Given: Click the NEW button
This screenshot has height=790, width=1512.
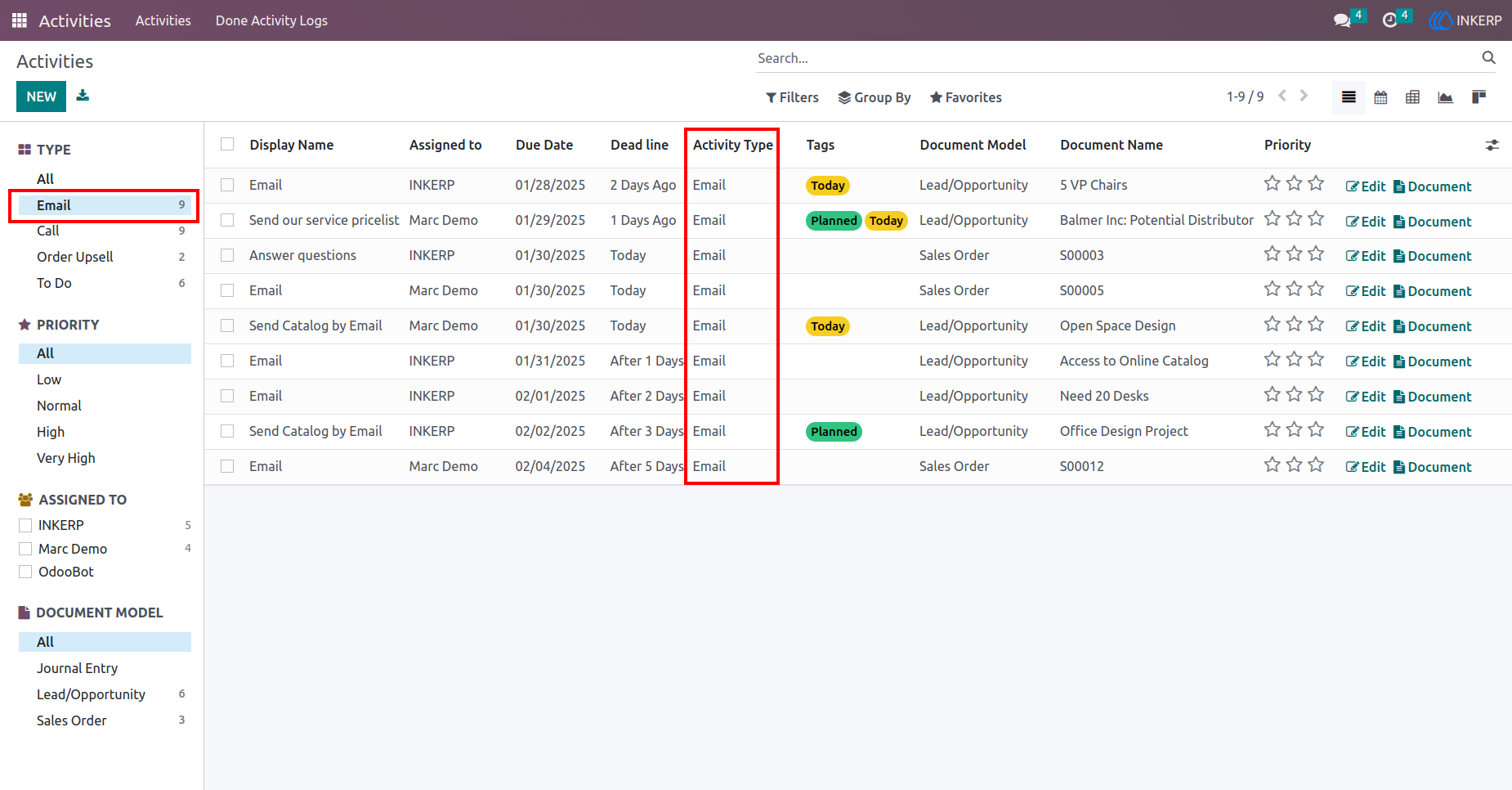Looking at the screenshot, I should point(41,97).
